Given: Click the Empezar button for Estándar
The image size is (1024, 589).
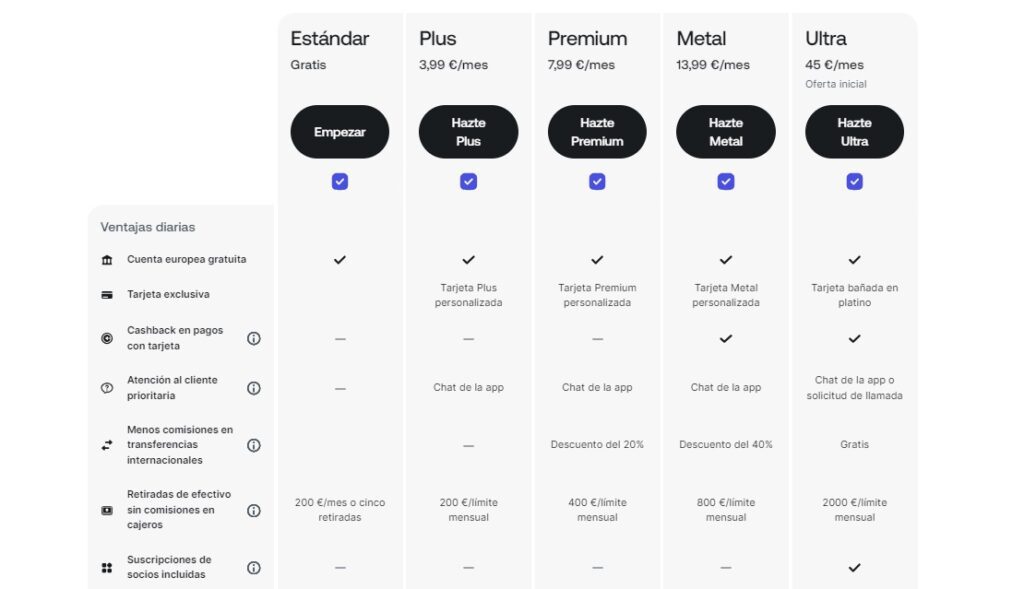Looking at the screenshot, I should click(339, 131).
